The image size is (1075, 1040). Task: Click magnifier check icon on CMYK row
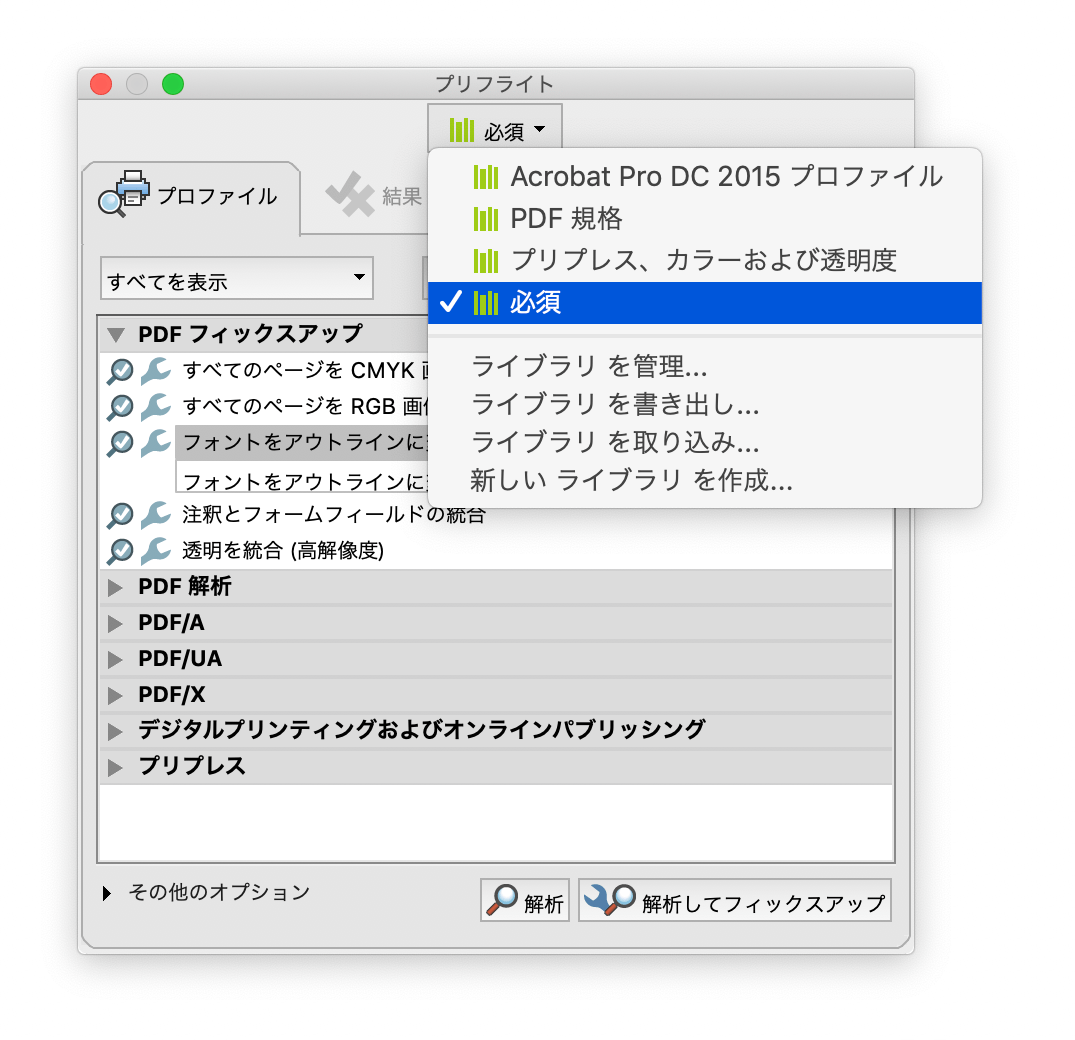[120, 371]
